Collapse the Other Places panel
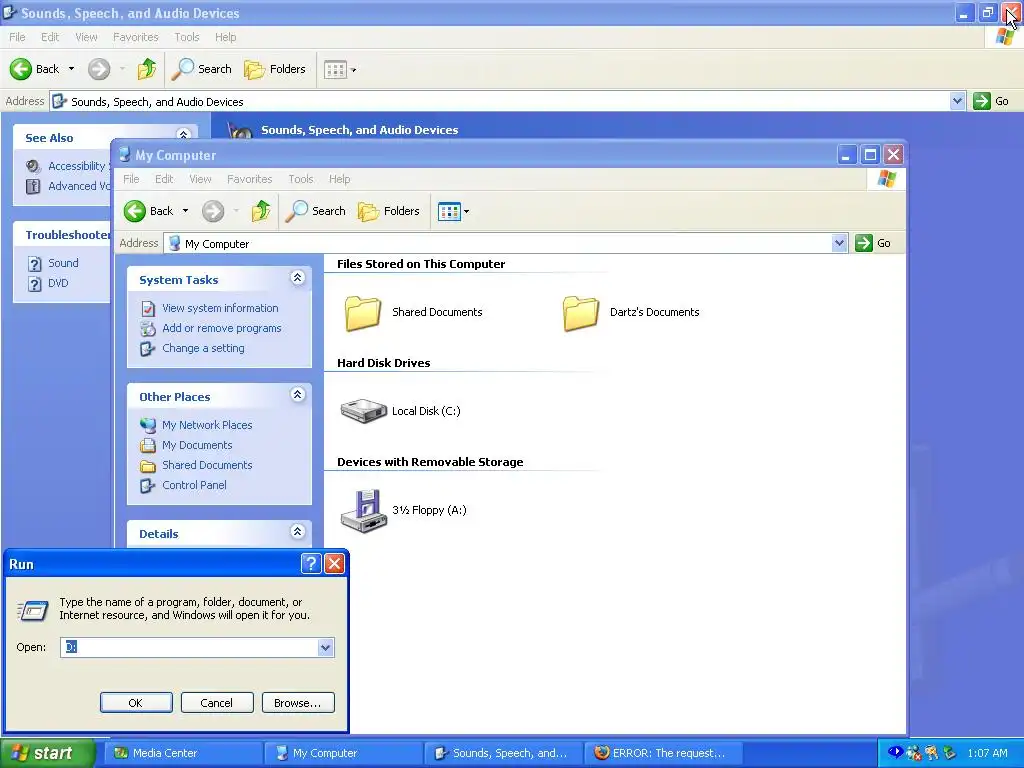Screen dimensions: 1024x768 click(297, 394)
